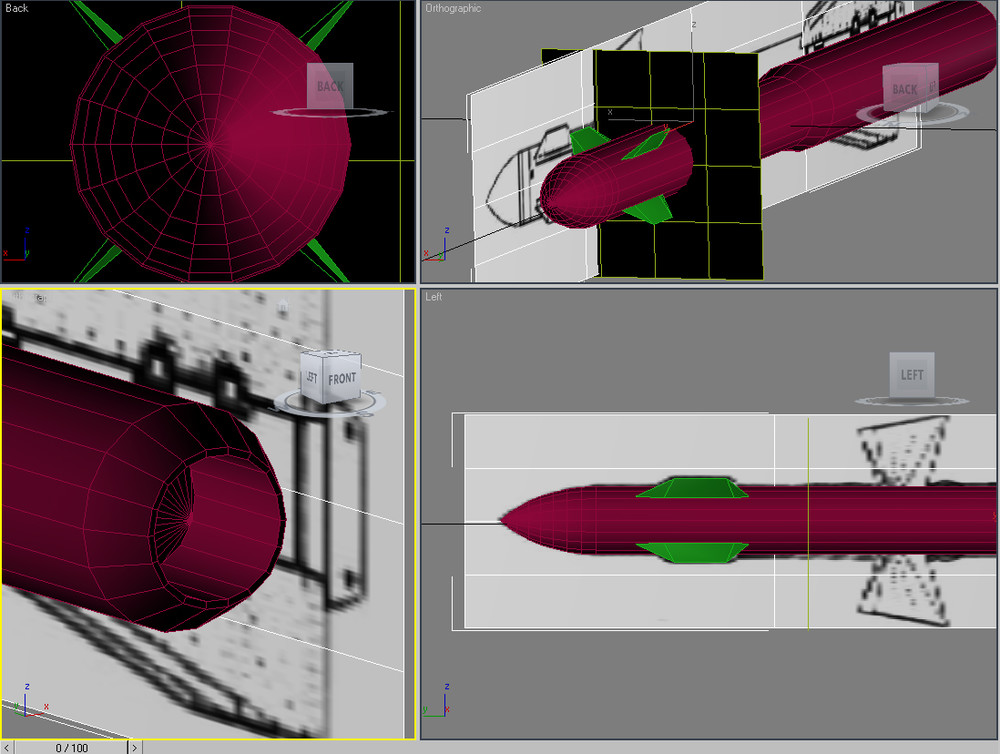Click the ViewCube compass ring in Orthographic viewport
Viewport: 1000px width, 754px height.
click(912, 115)
